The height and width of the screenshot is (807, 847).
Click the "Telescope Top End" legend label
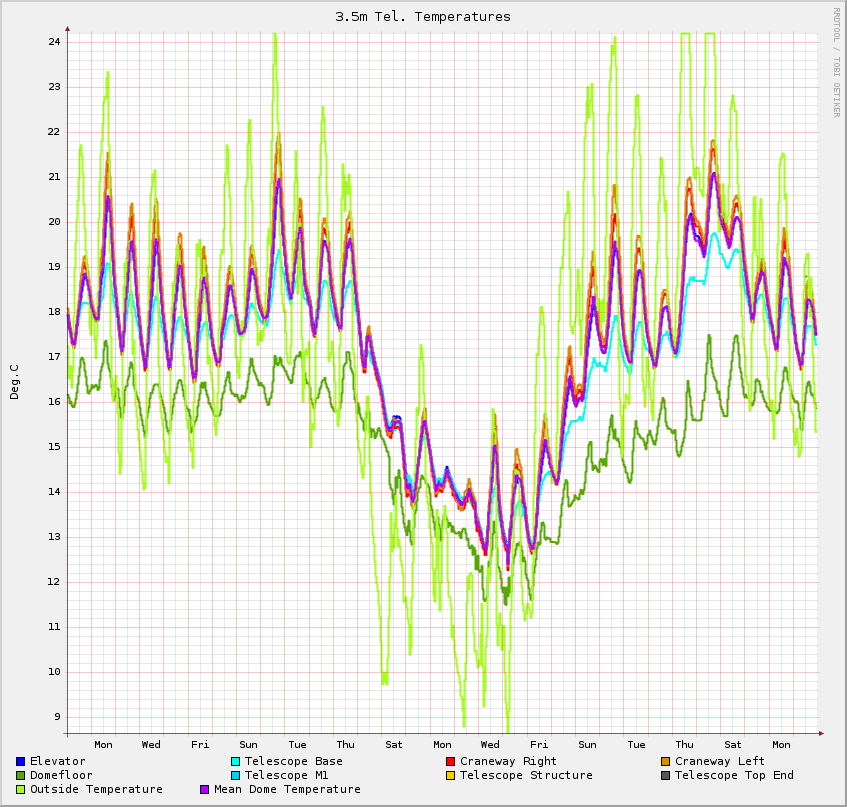point(734,776)
